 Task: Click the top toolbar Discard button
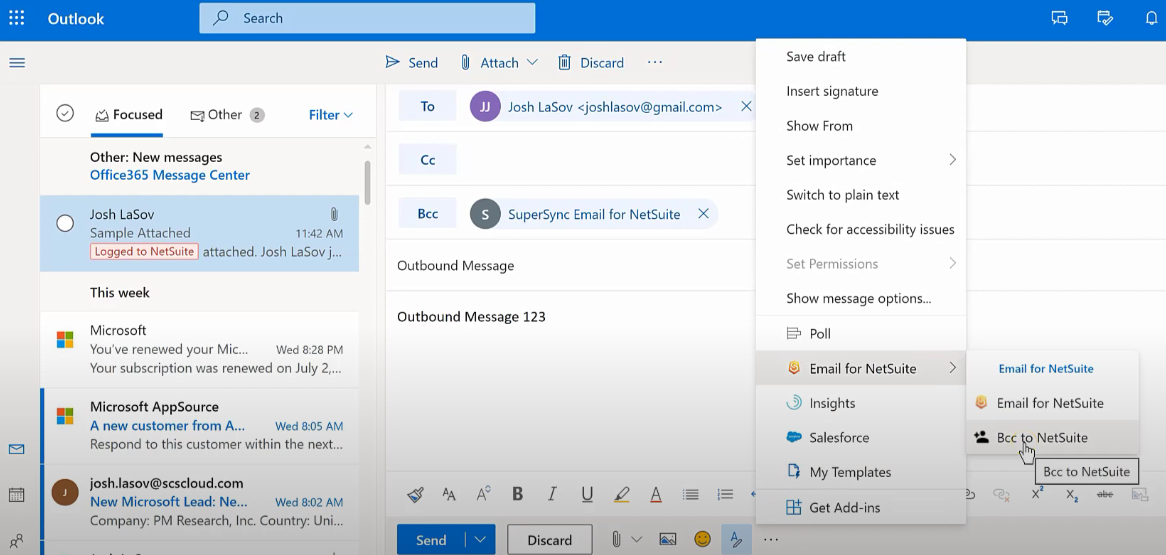[x=591, y=62]
